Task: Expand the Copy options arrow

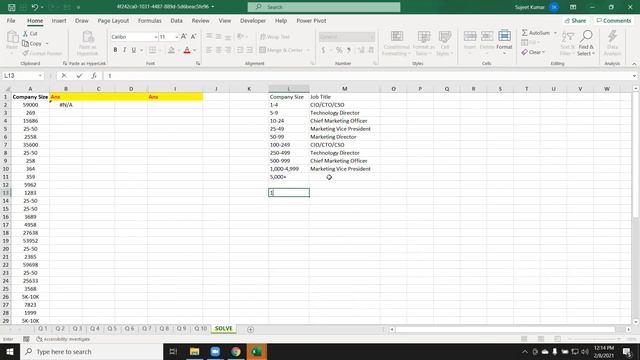Action: click(x=47, y=44)
